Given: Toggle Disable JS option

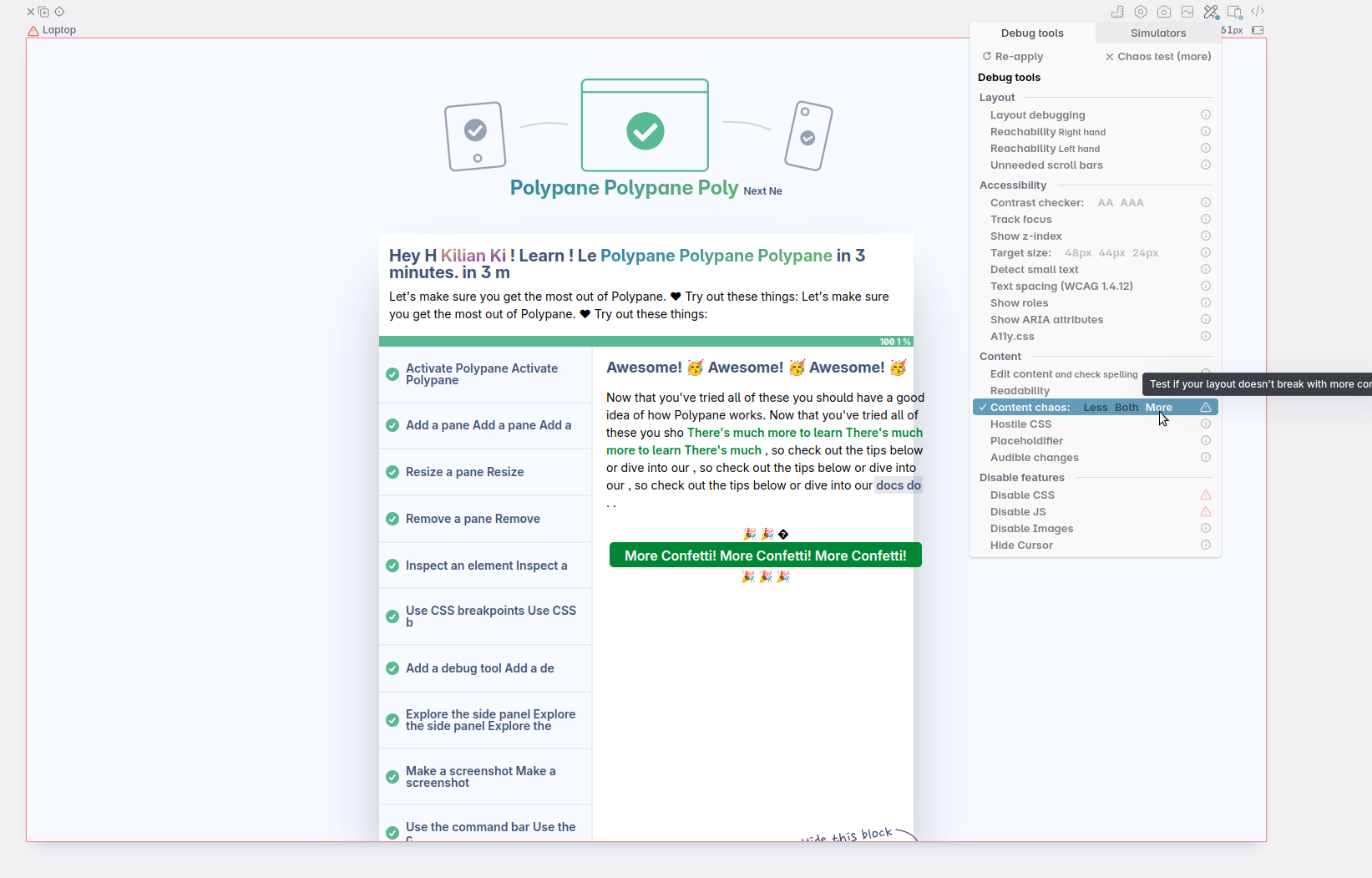Looking at the screenshot, I should (1018, 512).
